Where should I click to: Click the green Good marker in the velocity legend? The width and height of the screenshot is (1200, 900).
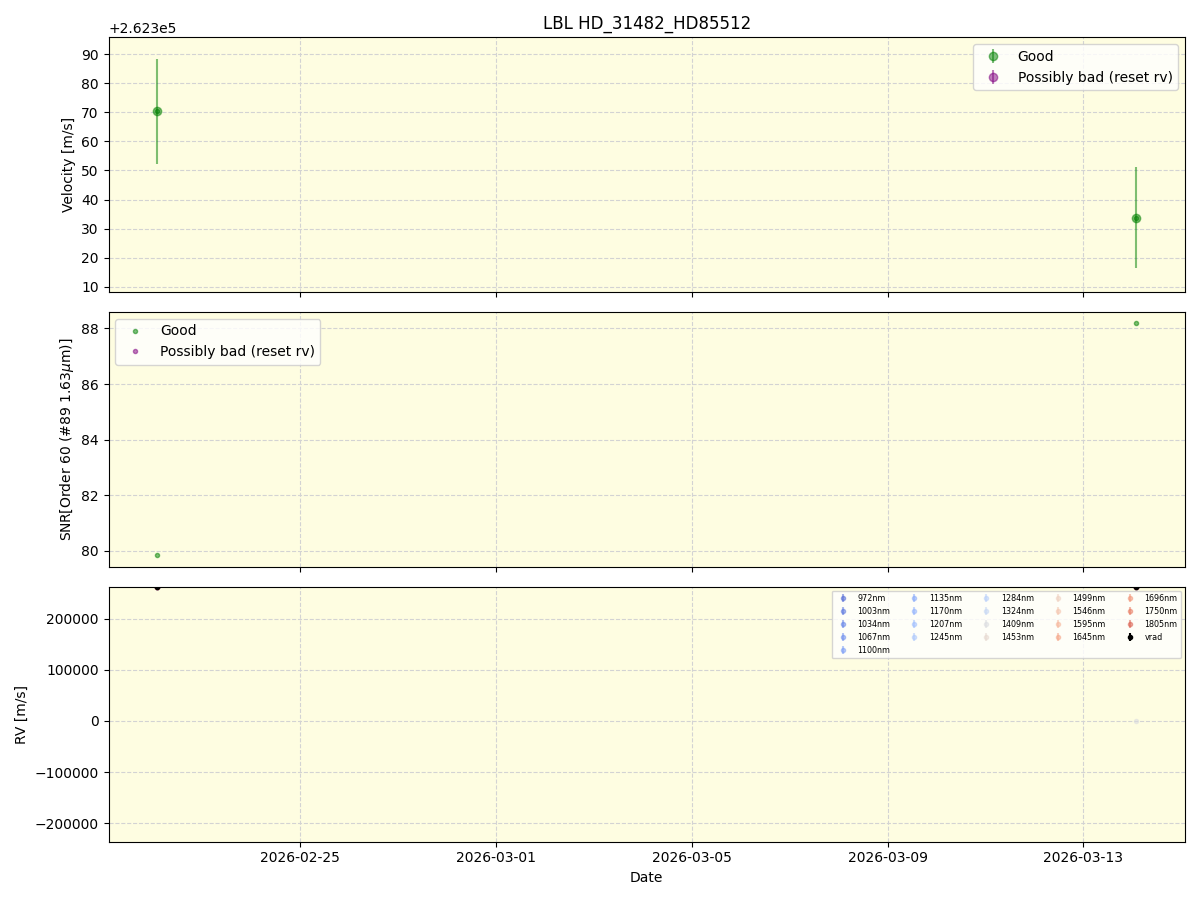coord(993,57)
